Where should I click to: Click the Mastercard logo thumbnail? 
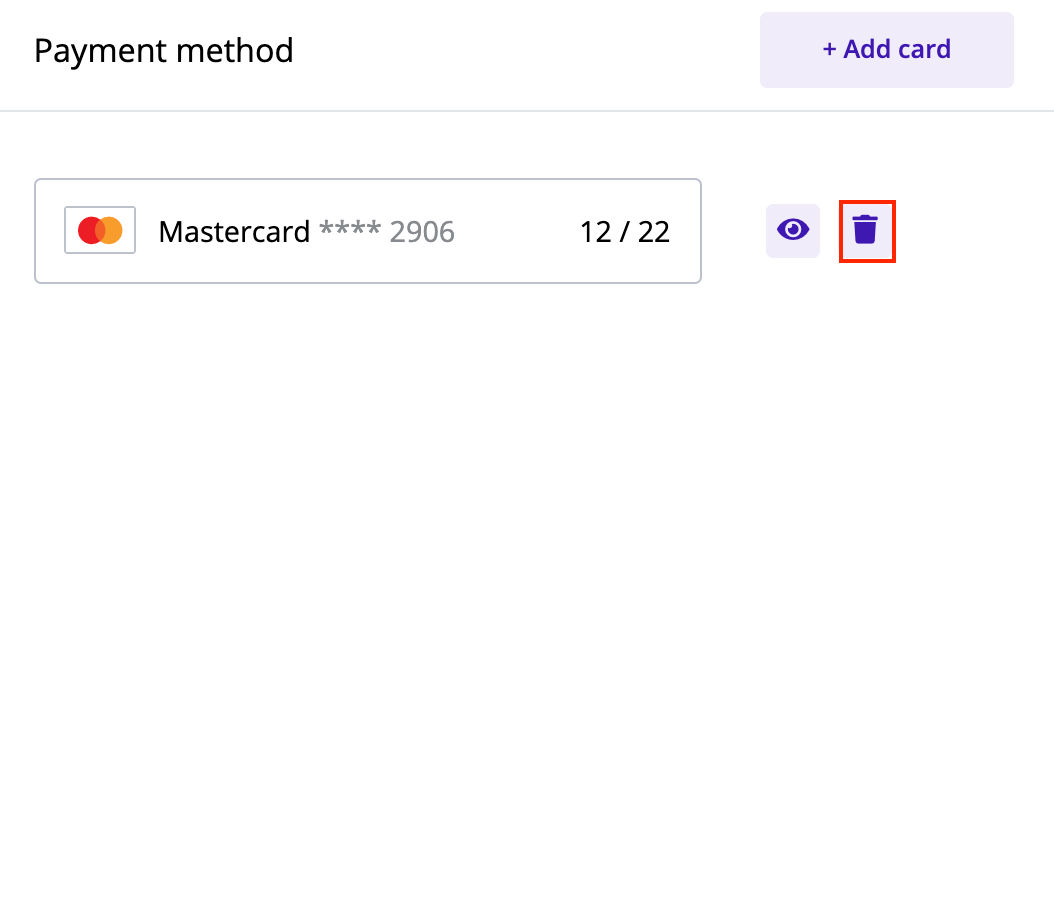pyautogui.click(x=100, y=230)
